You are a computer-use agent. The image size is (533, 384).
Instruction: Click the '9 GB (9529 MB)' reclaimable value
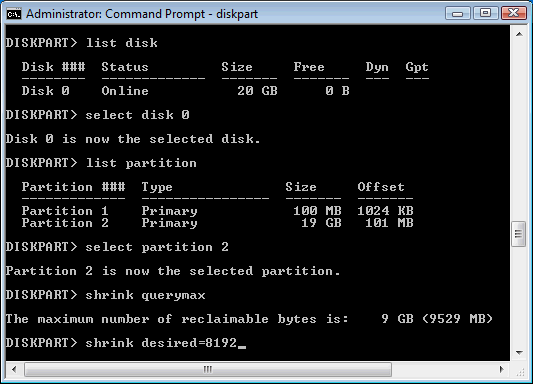437,319
